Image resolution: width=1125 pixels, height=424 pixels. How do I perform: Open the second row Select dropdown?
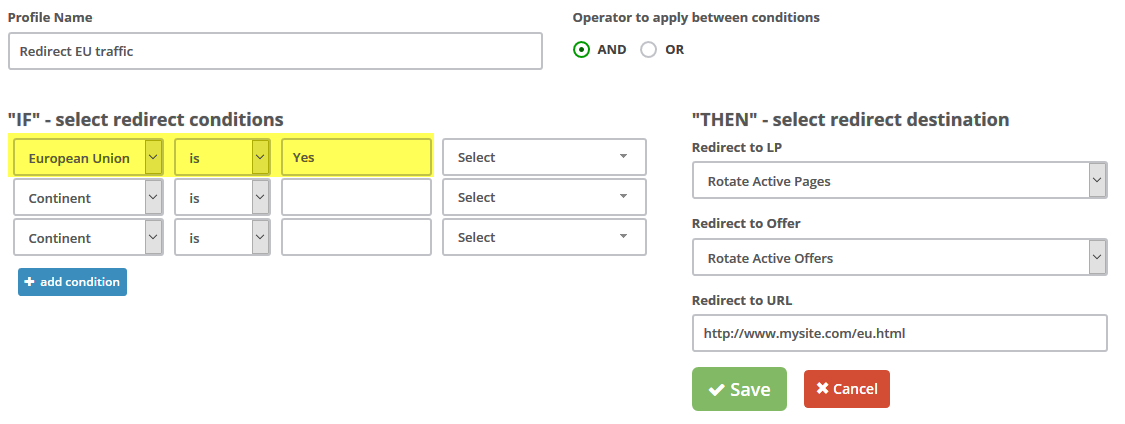544,198
